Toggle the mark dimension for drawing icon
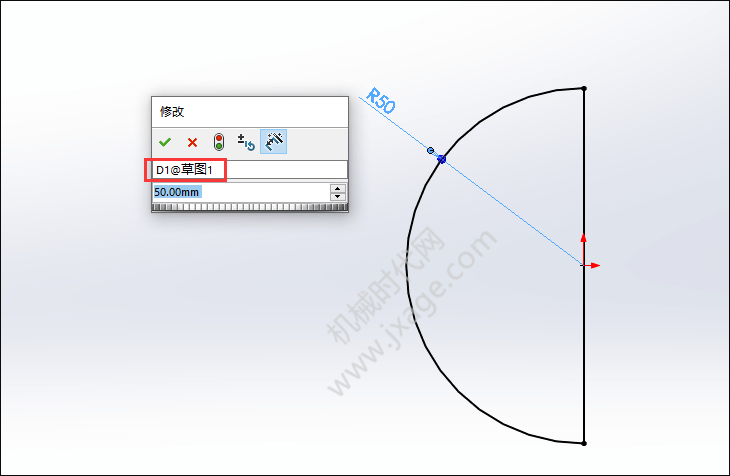The width and height of the screenshot is (730, 476). click(274, 142)
